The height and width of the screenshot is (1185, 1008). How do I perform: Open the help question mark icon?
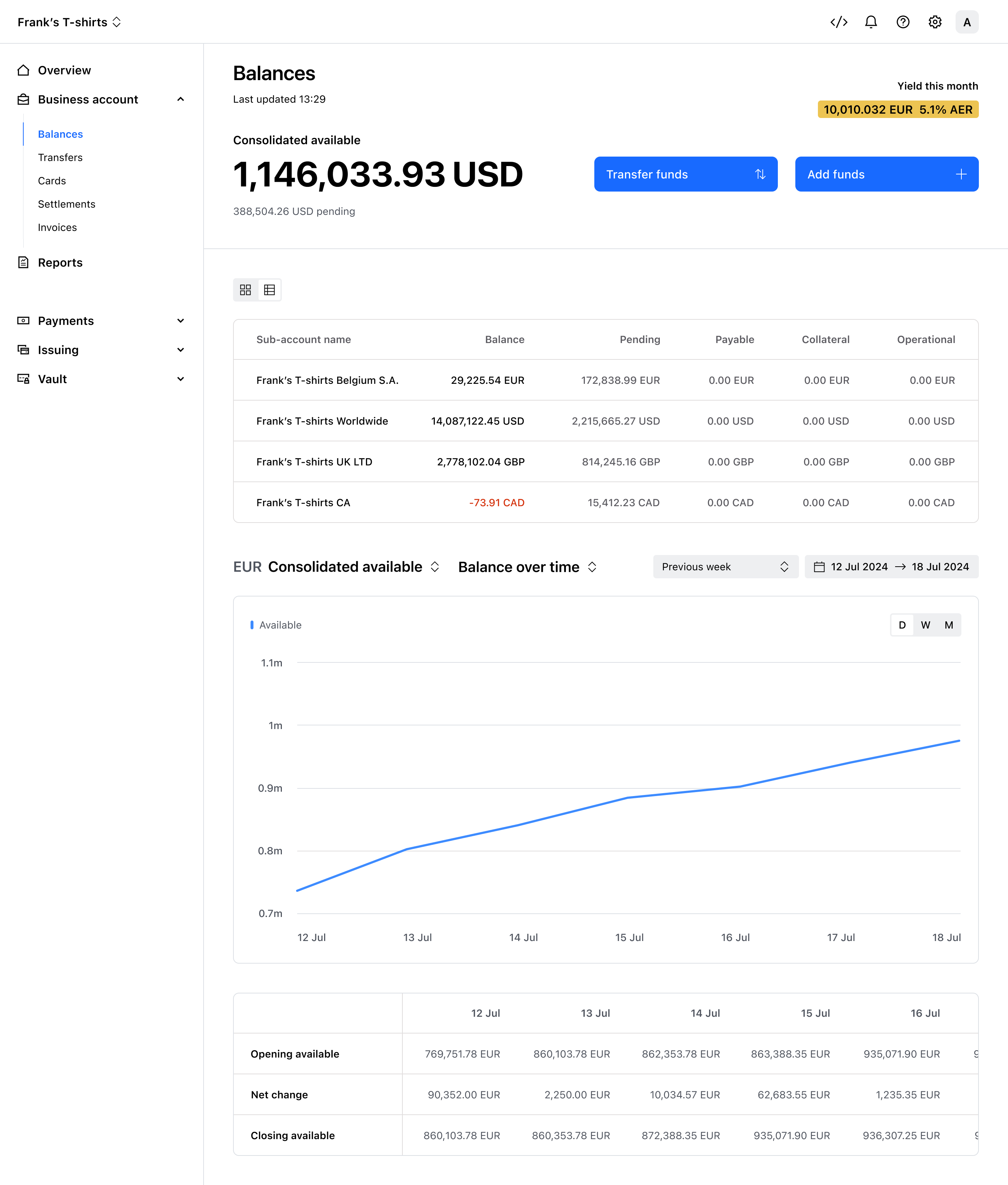coord(903,22)
